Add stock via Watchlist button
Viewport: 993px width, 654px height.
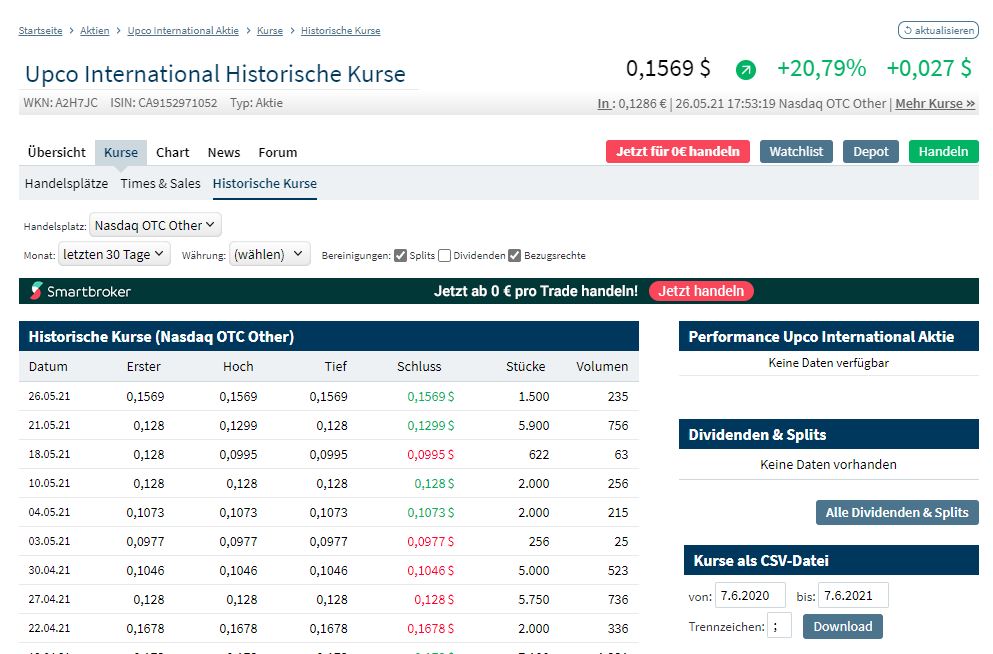pyautogui.click(x=796, y=151)
